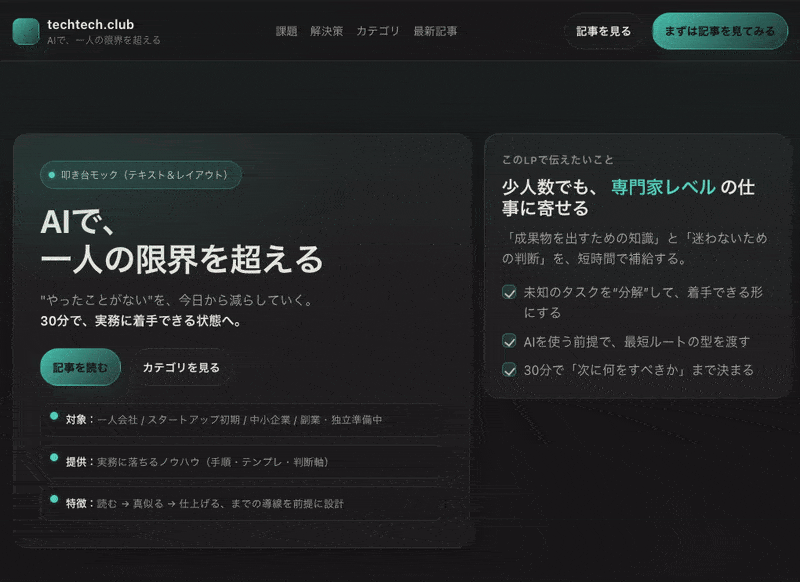Open the 課題 navigation item
This screenshot has height=582, width=800.
[286, 31]
